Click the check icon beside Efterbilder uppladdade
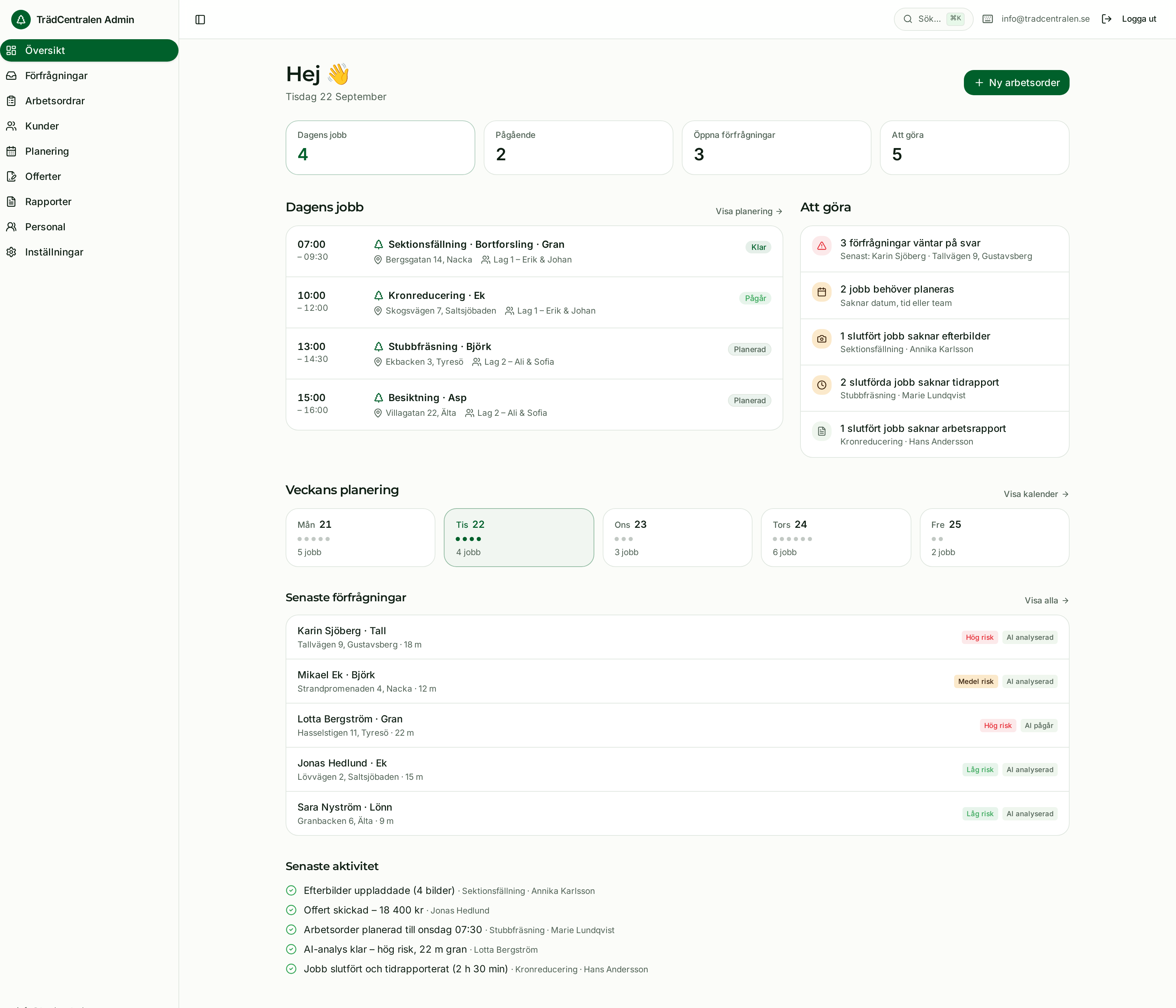Image resolution: width=1176 pixels, height=1008 pixels. pos(291,890)
